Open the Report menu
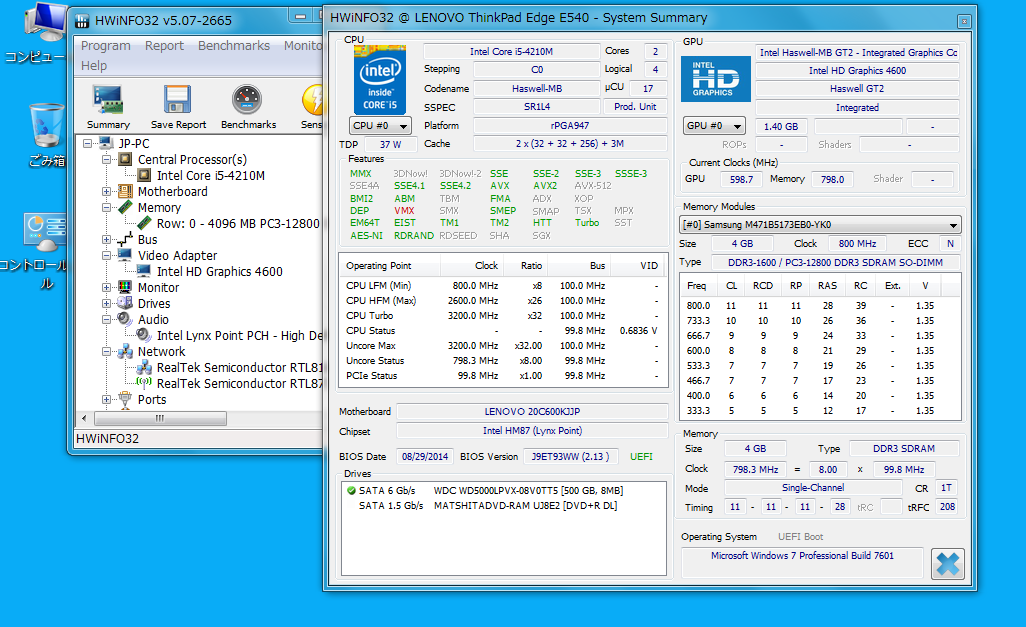The image size is (1026, 627). 164,46
